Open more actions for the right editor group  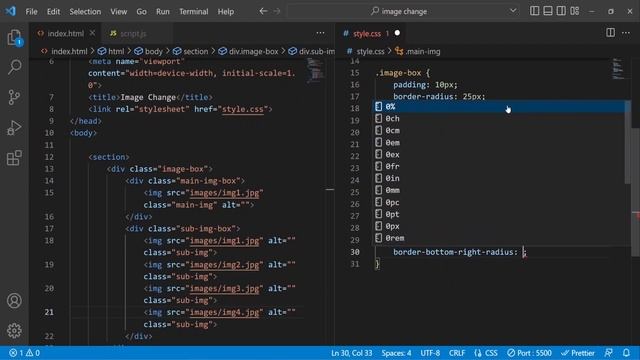[626, 33]
